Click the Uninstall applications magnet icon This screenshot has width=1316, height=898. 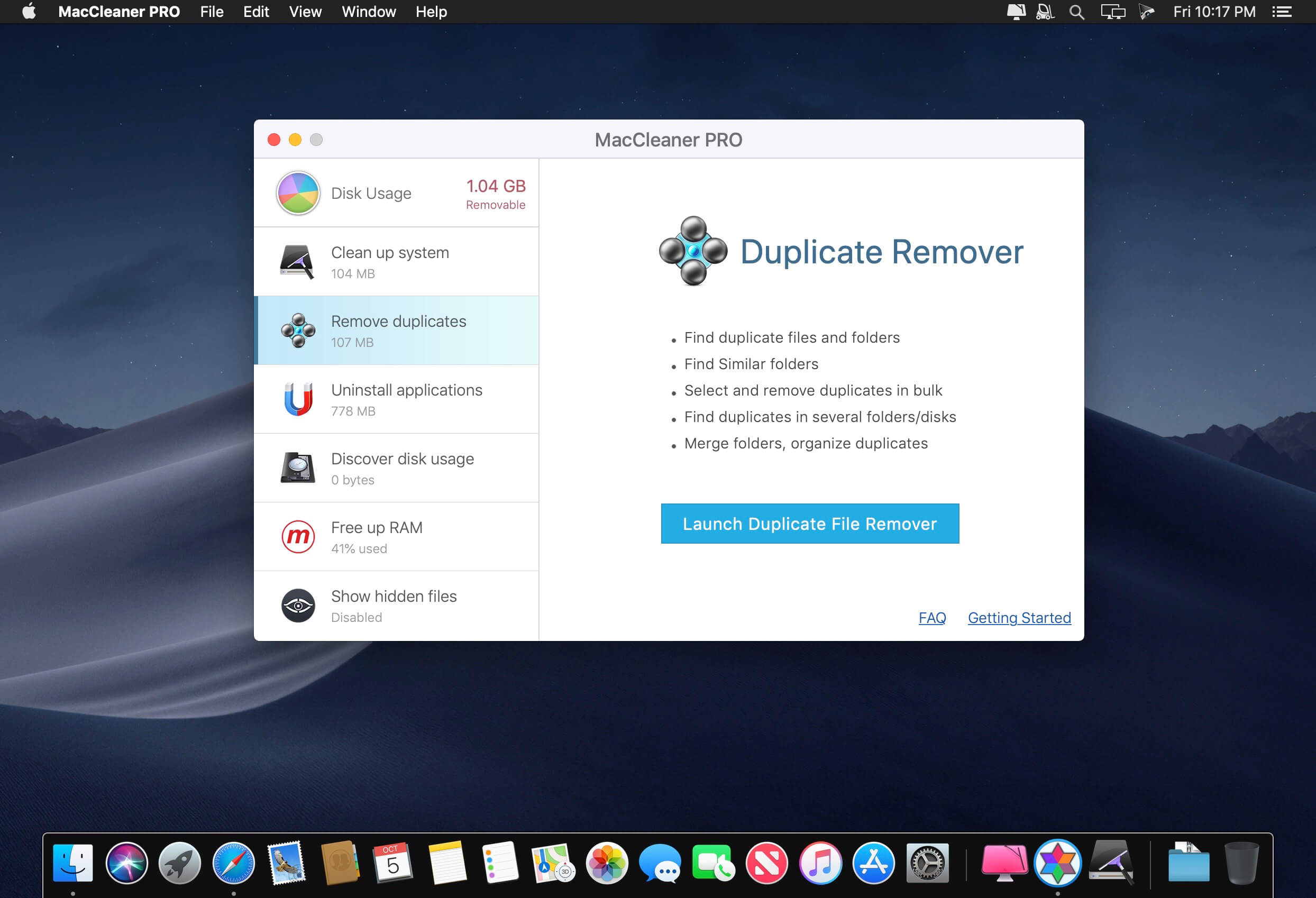click(x=297, y=399)
